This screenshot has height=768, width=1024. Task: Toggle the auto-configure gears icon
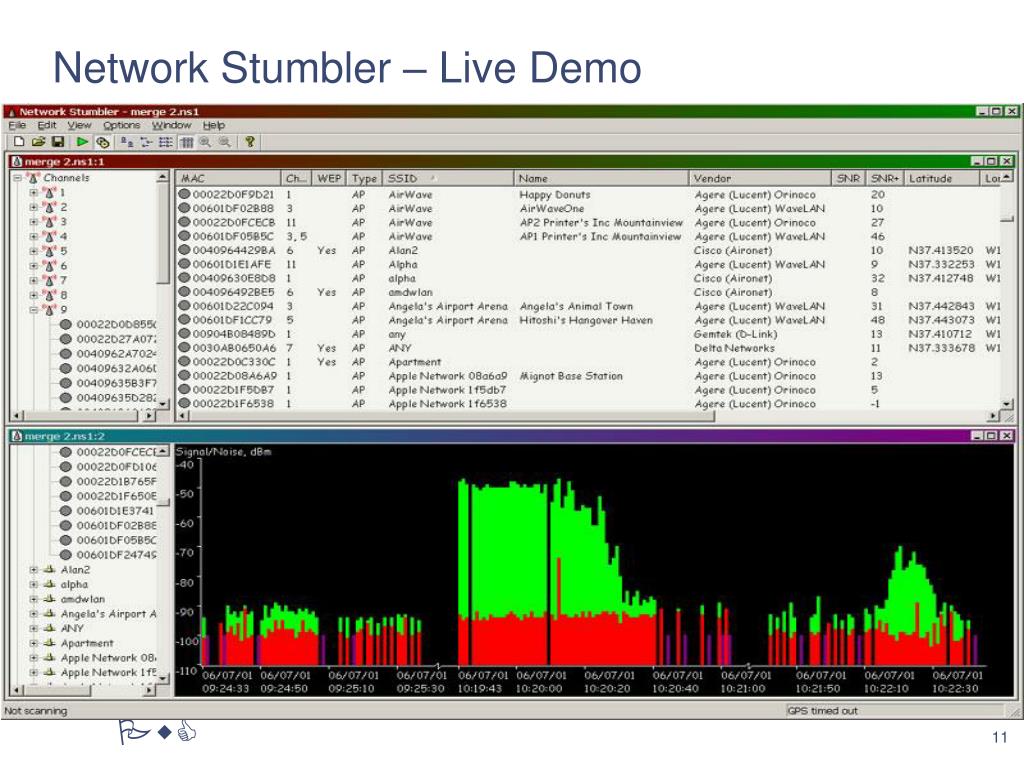pos(103,142)
